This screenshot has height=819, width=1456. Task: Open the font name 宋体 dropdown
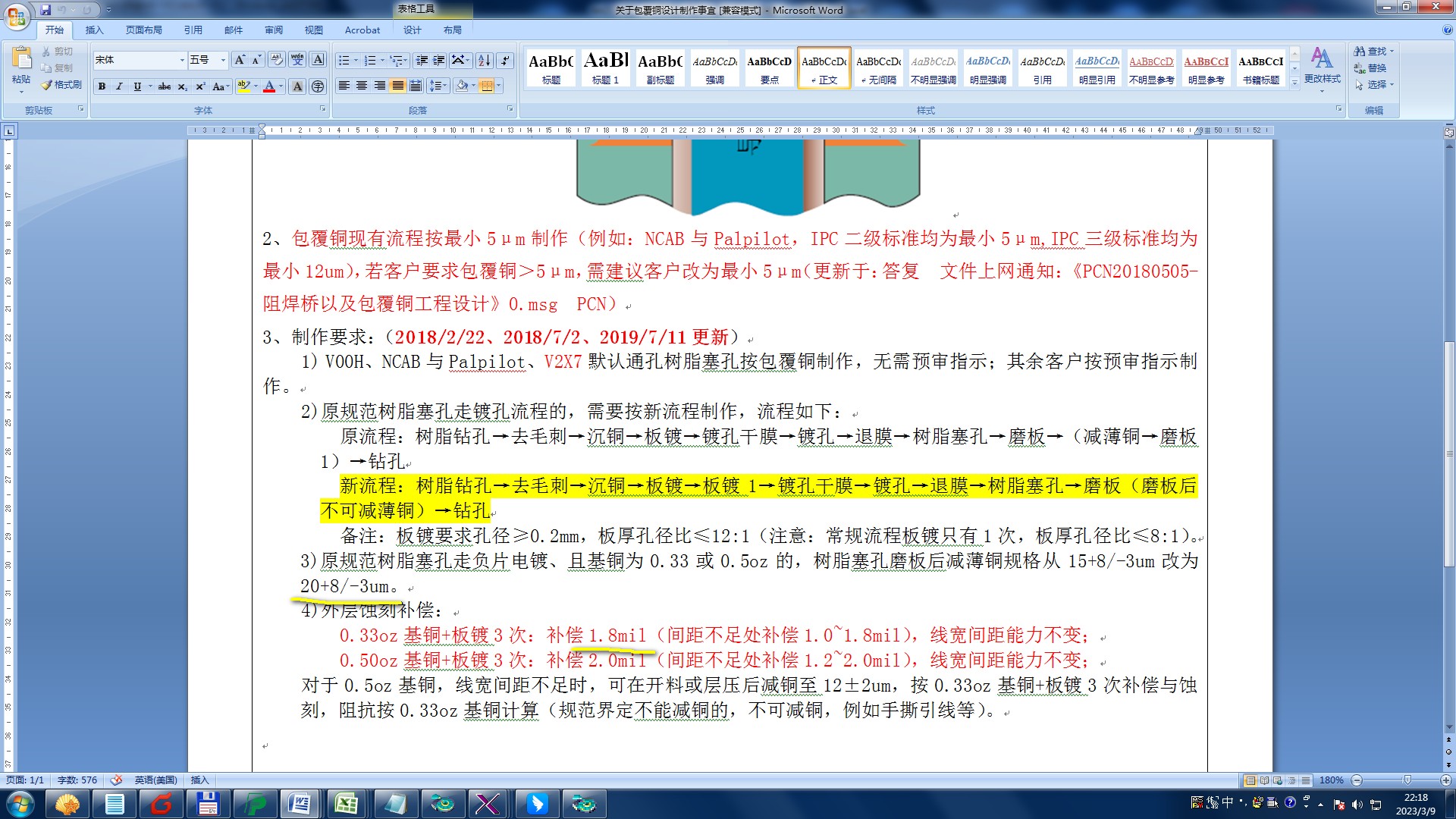(182, 60)
